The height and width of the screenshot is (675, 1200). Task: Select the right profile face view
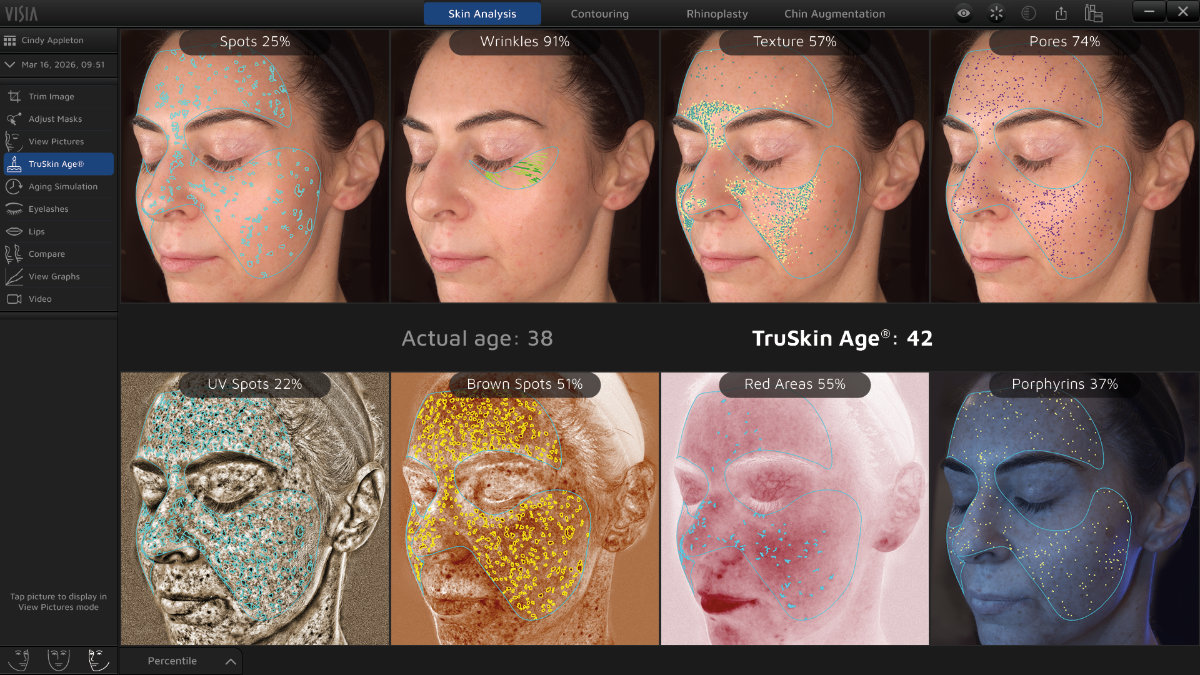[97, 659]
